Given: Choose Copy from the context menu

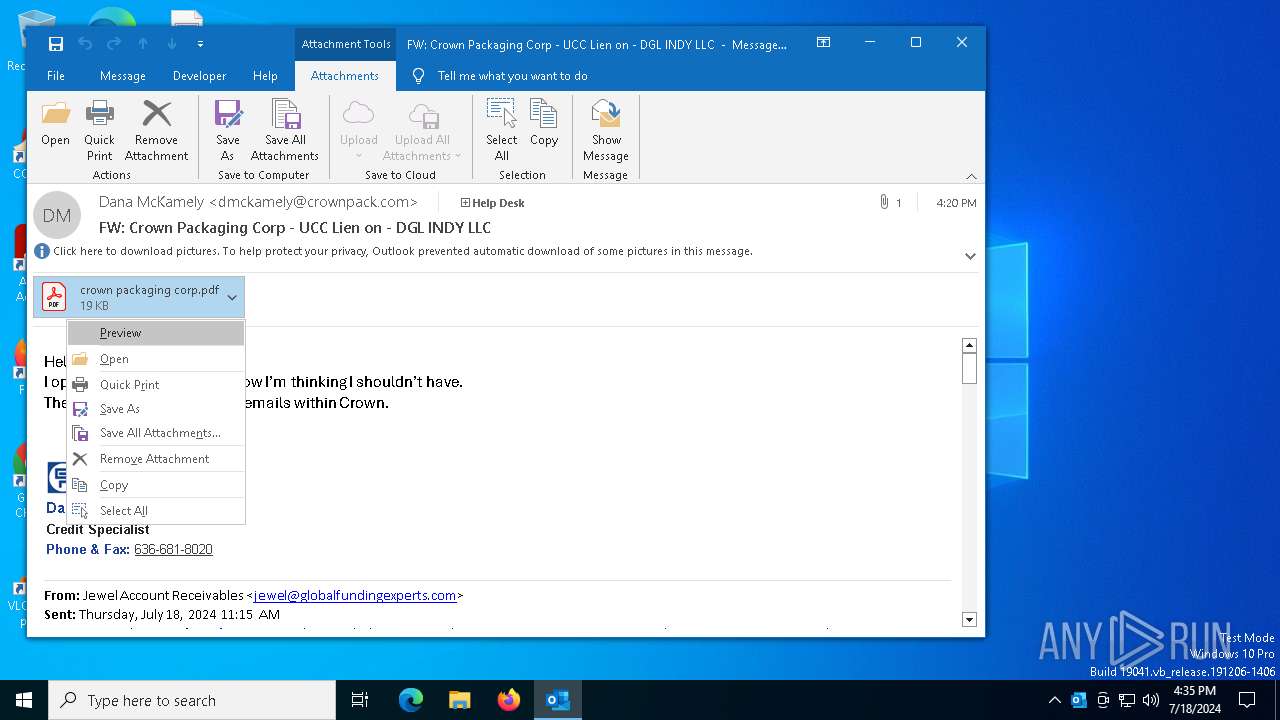Looking at the screenshot, I should click(x=156, y=485).
